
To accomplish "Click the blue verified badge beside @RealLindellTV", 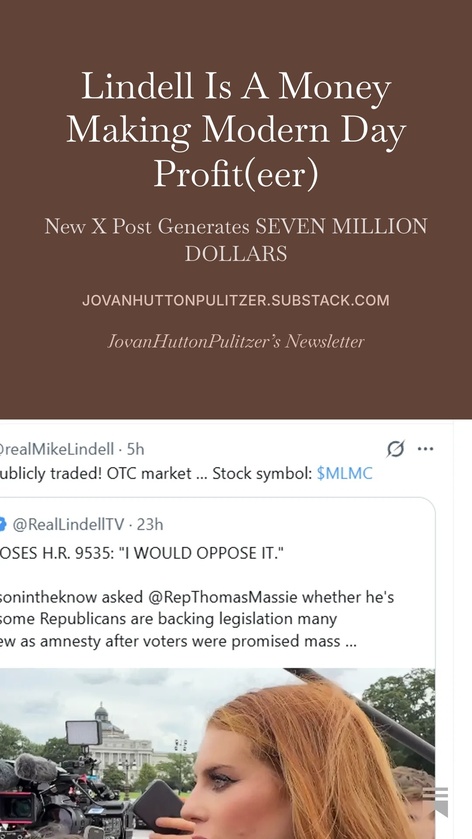I will click(3, 524).
